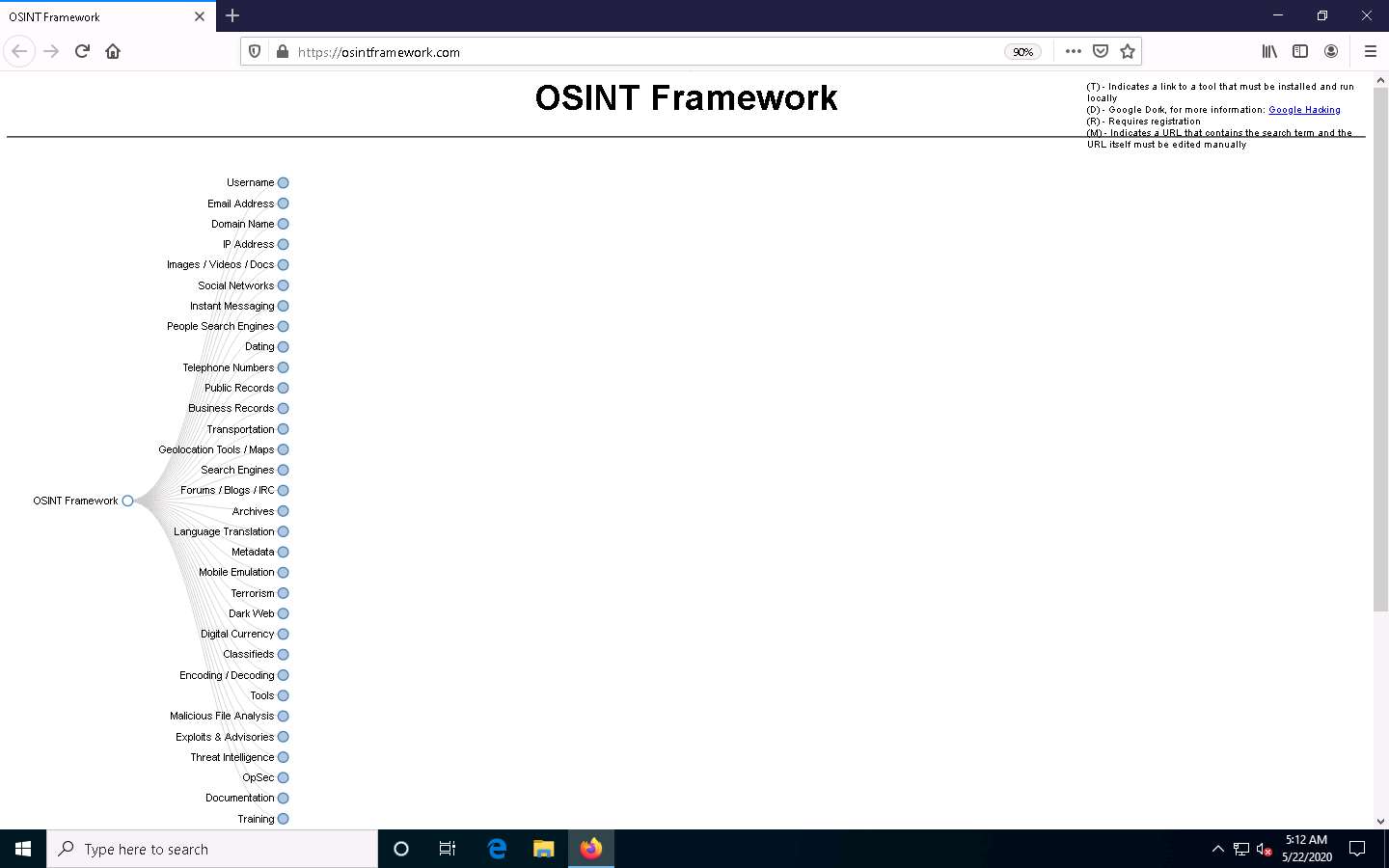The width and height of the screenshot is (1389, 868).
Task: Click the Exploits & Advisories label
Action: point(225,737)
